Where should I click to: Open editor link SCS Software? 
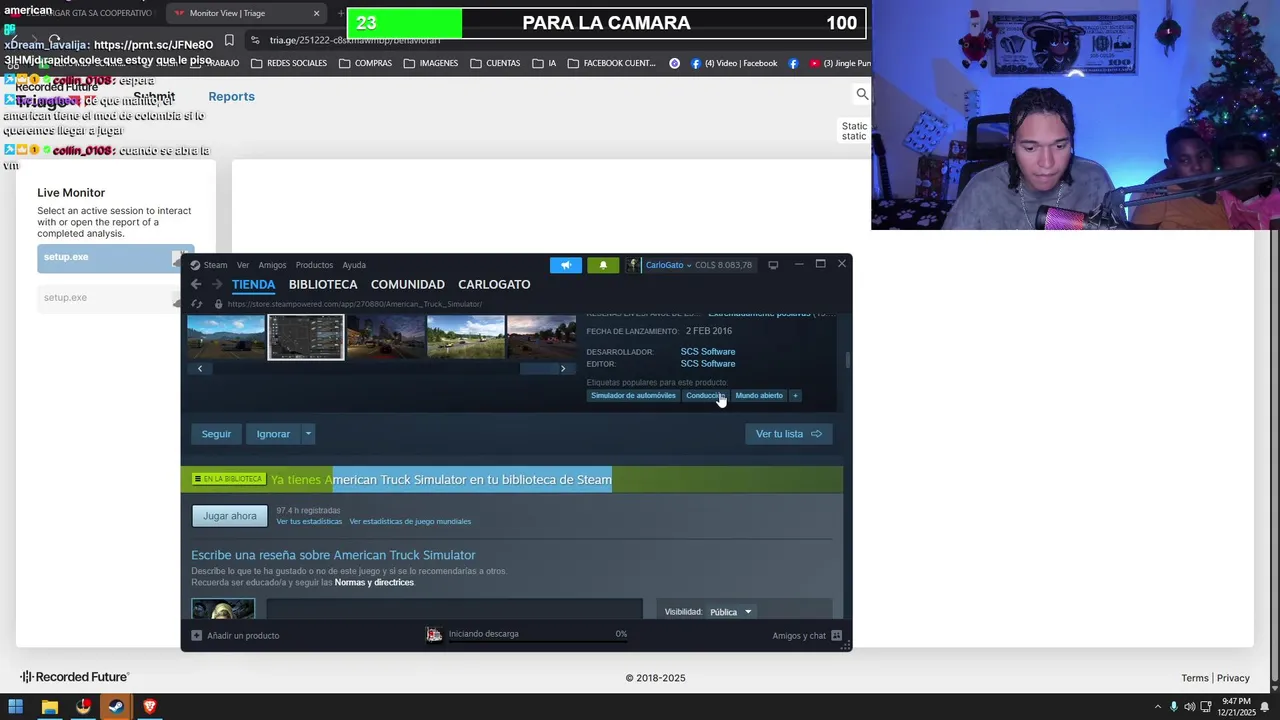708,364
